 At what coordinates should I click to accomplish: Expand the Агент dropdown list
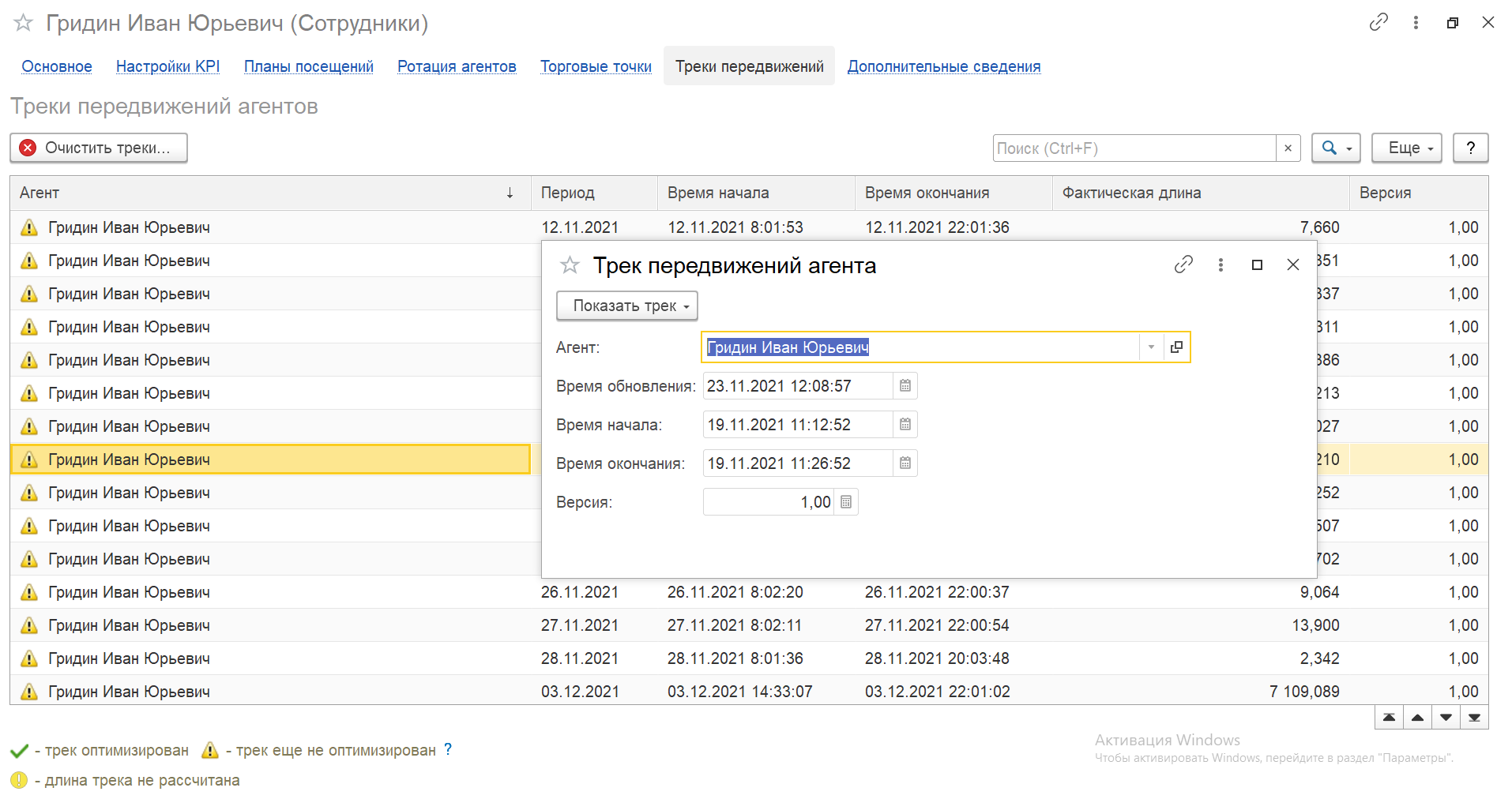click(1151, 347)
